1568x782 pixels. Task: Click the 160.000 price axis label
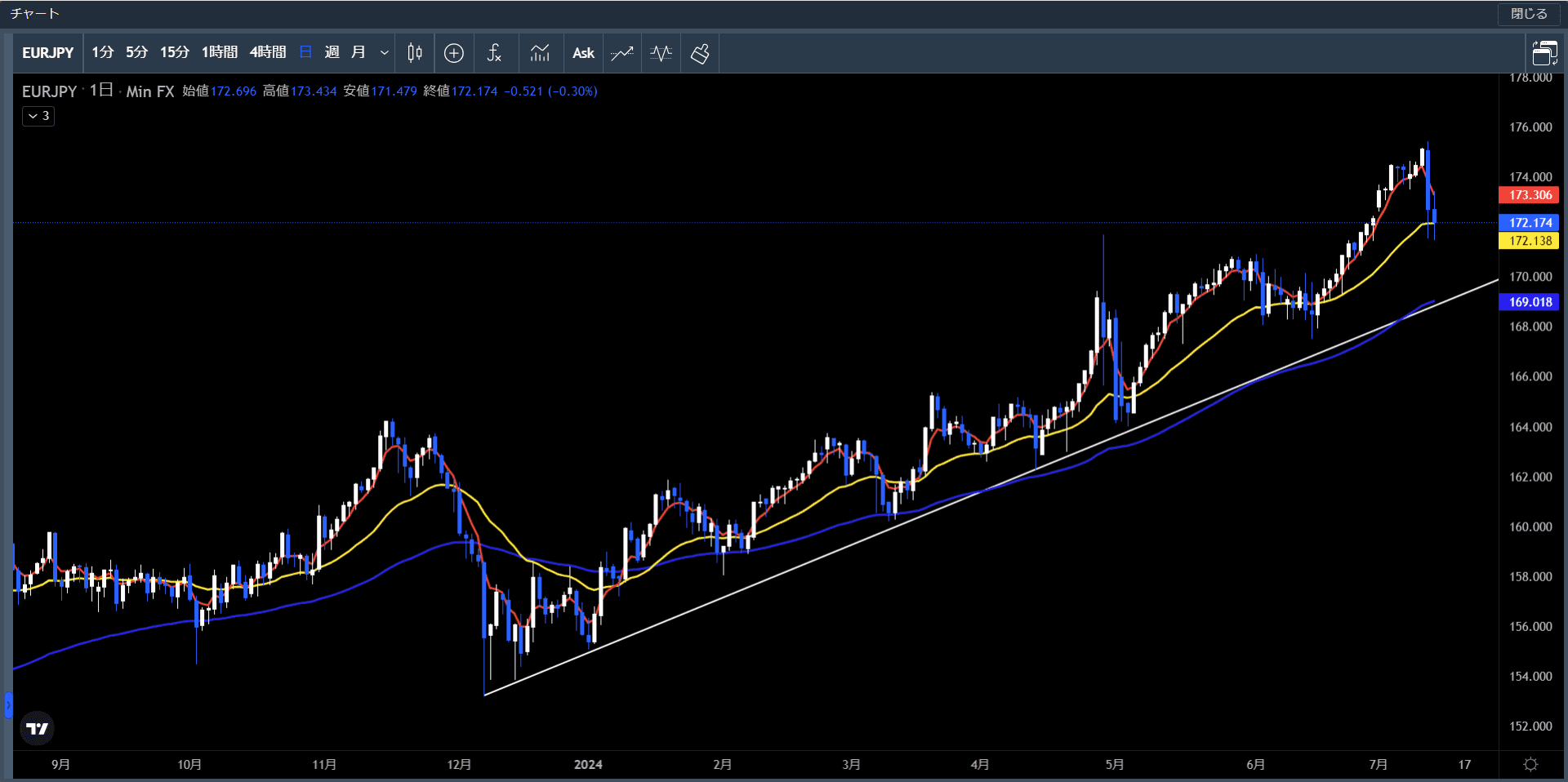tap(1530, 527)
